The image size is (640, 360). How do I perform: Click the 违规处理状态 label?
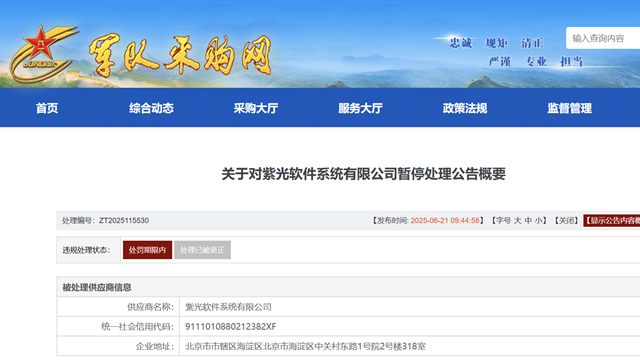click(86, 250)
